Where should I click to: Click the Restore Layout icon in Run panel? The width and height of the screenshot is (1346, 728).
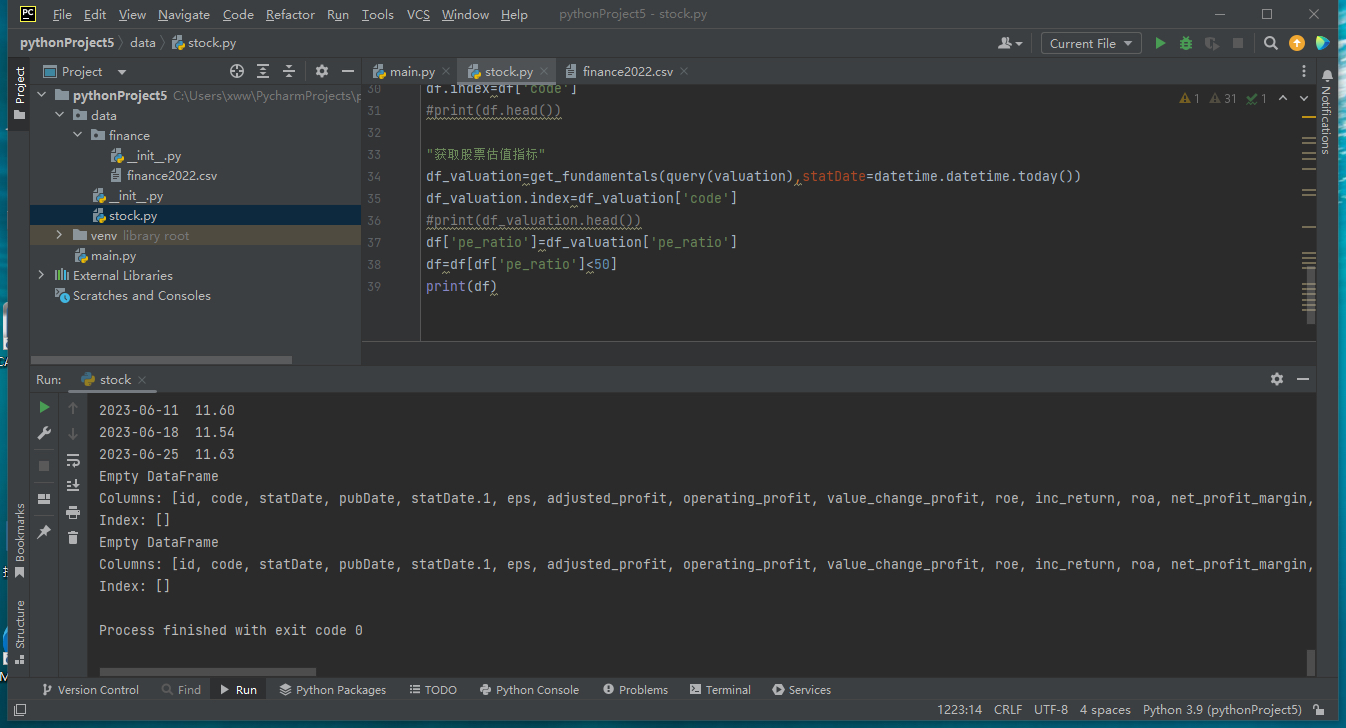point(44,499)
